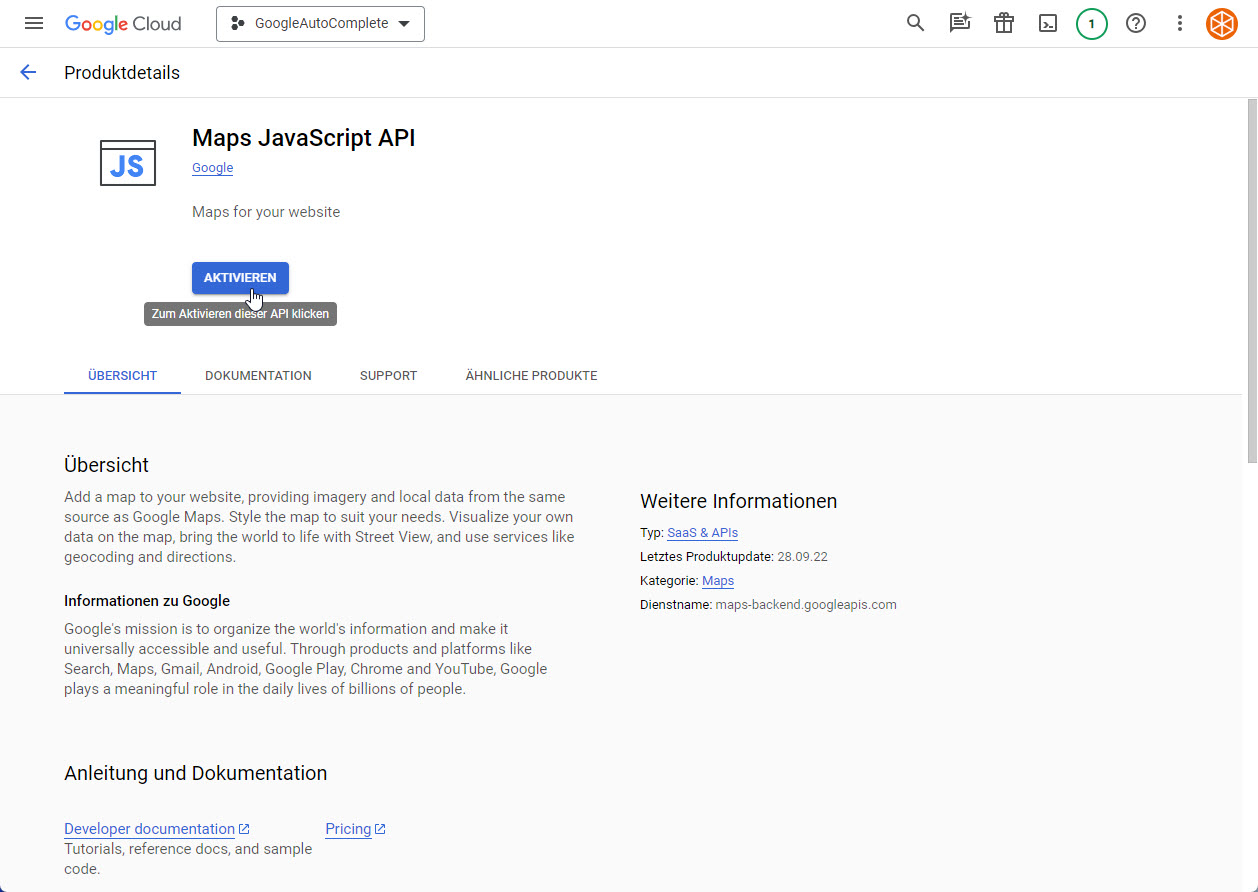Image resolution: width=1258 pixels, height=892 pixels.
Task: Click the gift free trial icon
Action: [1004, 23]
